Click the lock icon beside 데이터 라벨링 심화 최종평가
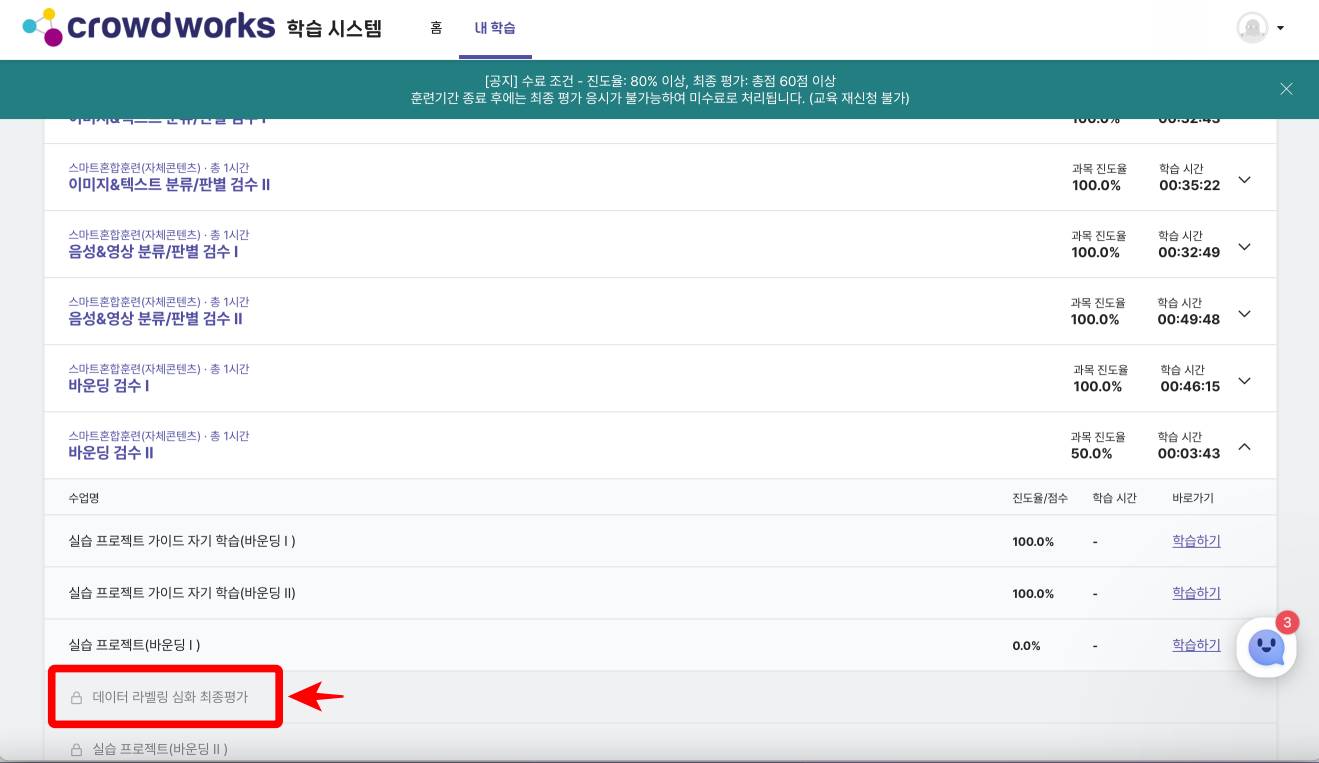Viewport: 1319px width, 763px height. (77, 697)
